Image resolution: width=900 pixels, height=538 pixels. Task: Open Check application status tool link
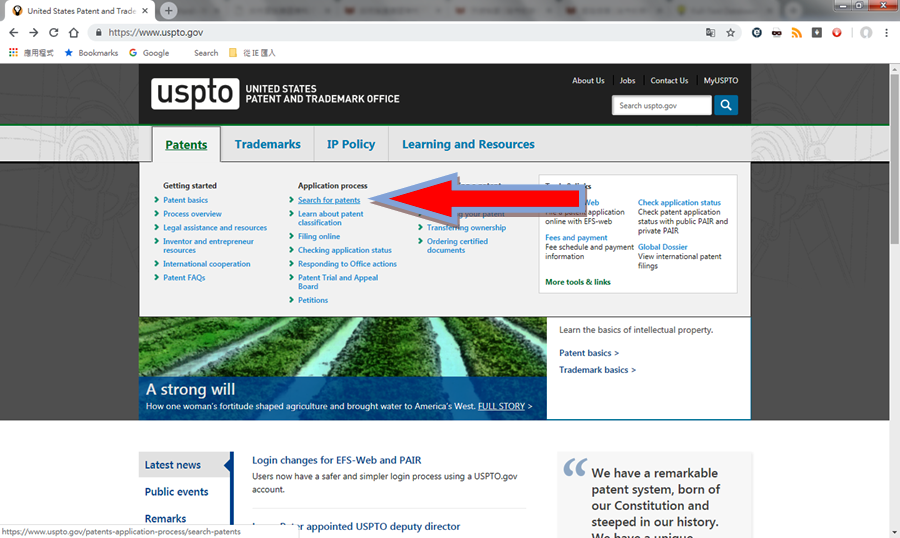679,202
